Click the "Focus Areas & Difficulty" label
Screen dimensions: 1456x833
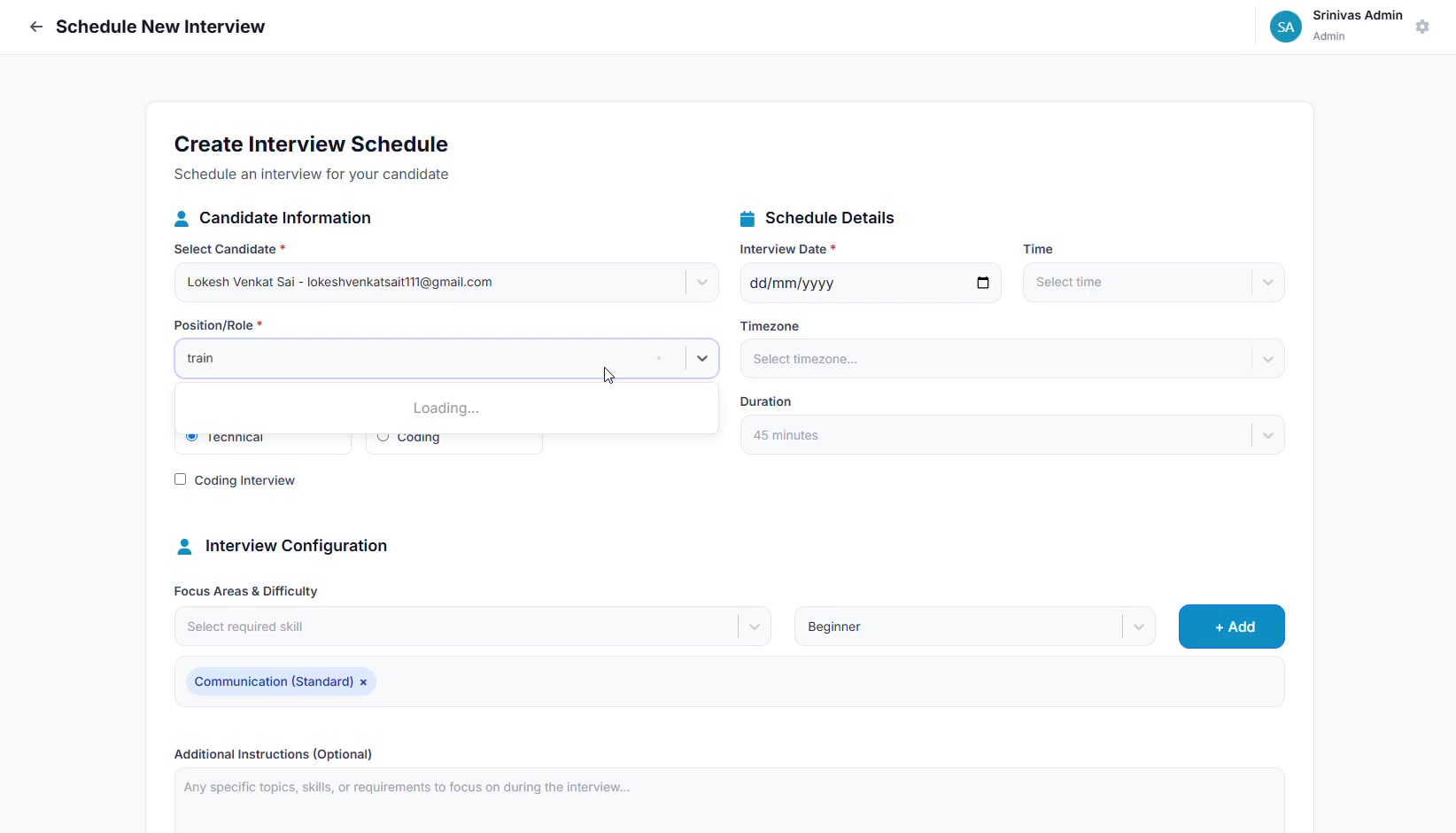245,591
